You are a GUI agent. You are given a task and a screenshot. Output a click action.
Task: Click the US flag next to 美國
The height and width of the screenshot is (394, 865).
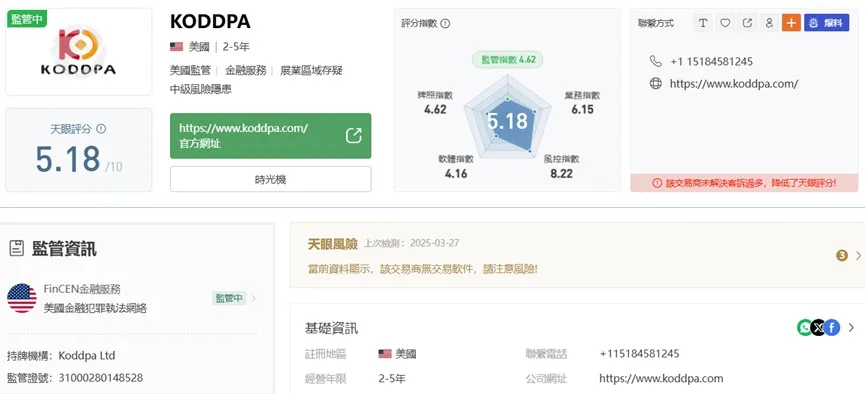coord(177,47)
